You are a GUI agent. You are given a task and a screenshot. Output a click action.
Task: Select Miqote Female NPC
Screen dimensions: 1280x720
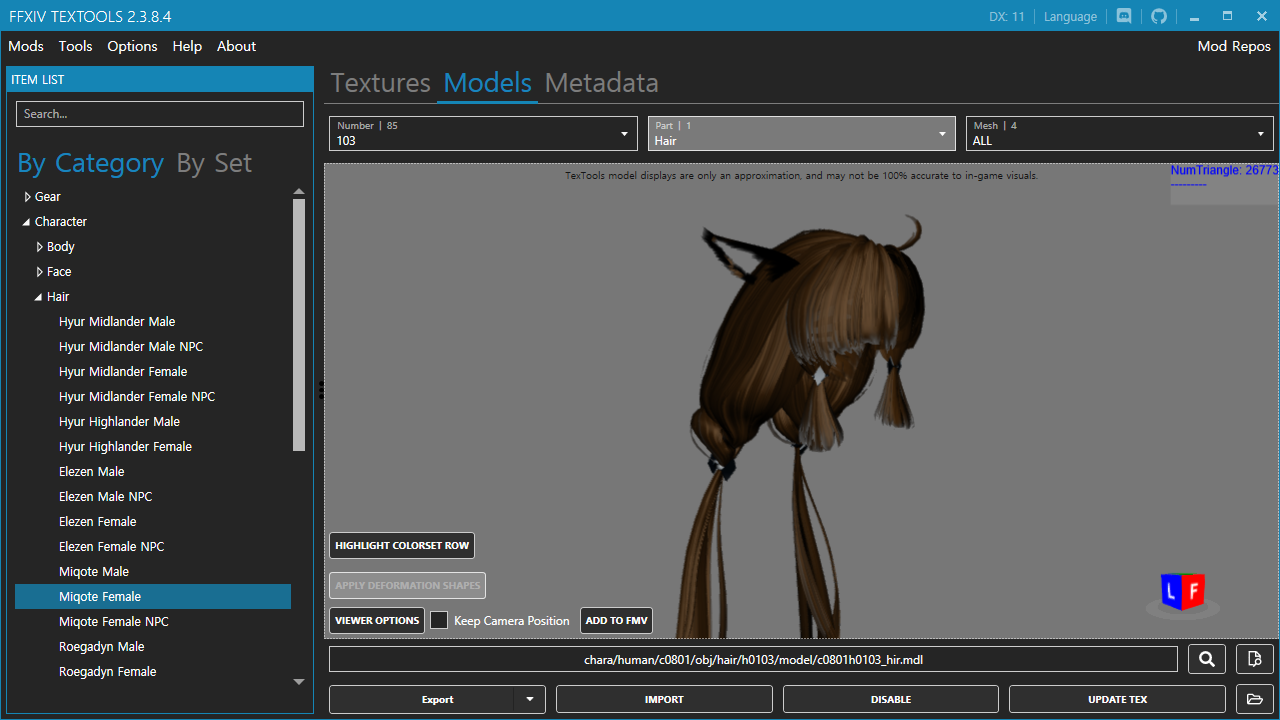[x=114, y=622]
